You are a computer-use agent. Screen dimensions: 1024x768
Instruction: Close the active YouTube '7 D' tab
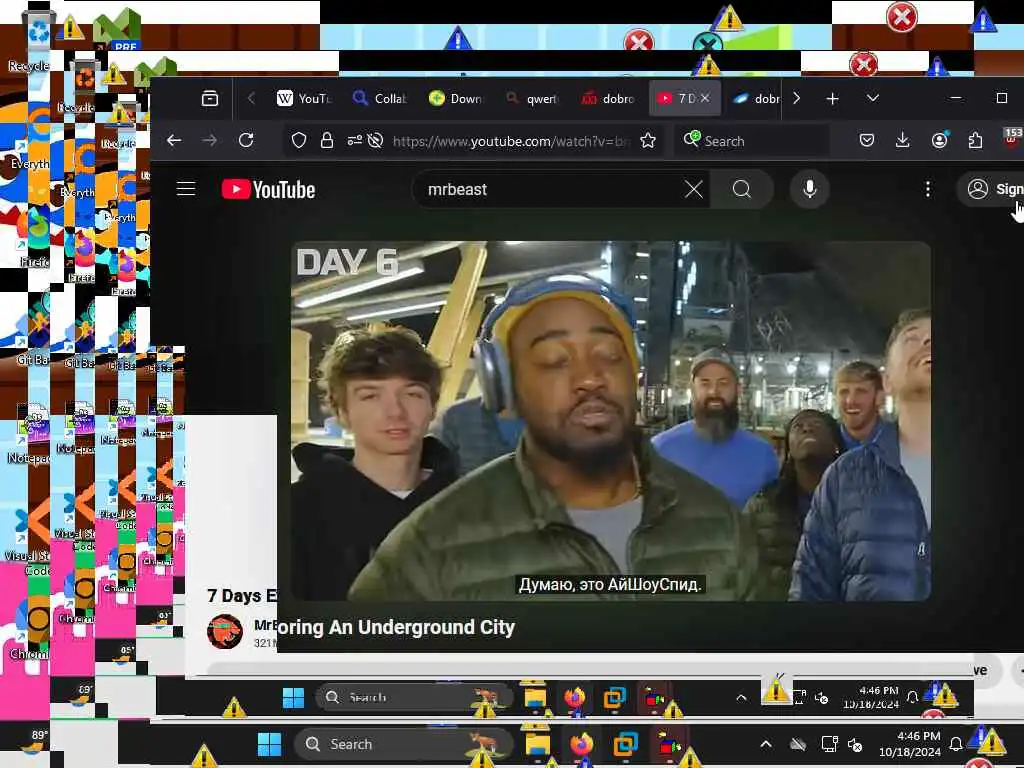tap(705, 99)
